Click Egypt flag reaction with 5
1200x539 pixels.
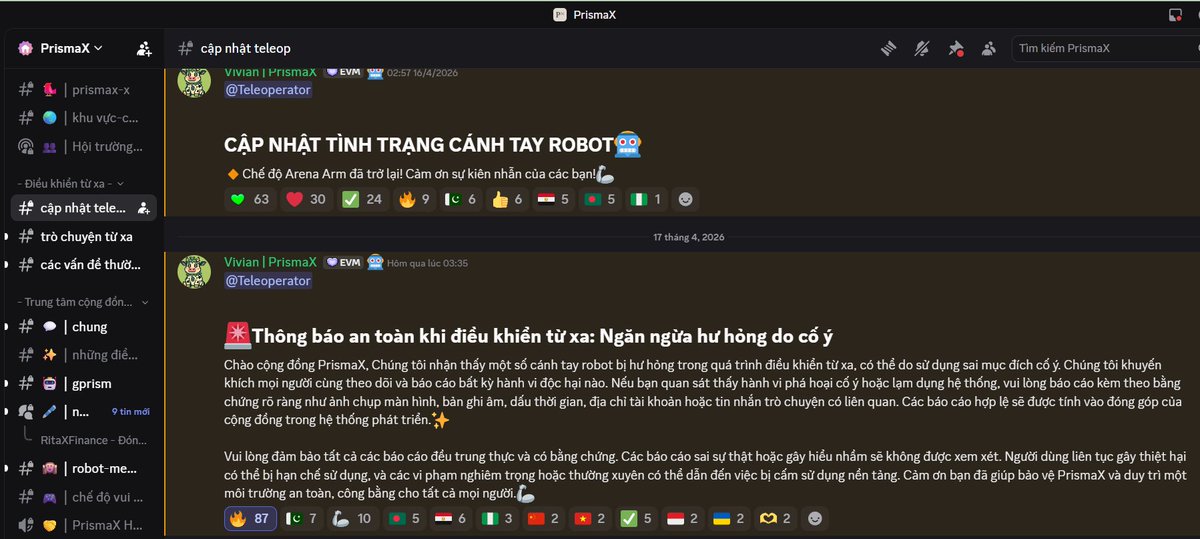[x=554, y=199]
